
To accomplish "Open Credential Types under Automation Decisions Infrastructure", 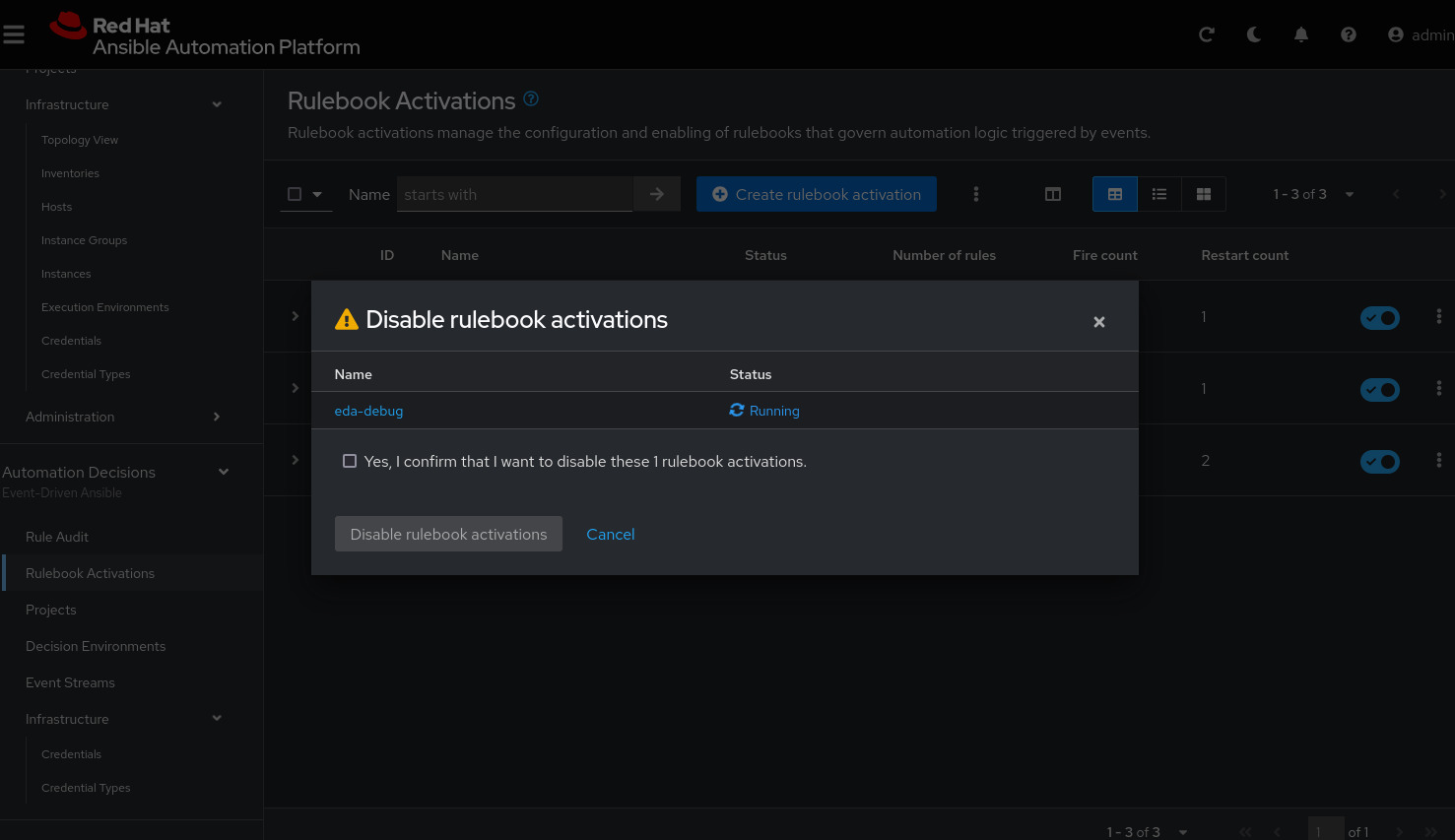I will [x=86, y=788].
